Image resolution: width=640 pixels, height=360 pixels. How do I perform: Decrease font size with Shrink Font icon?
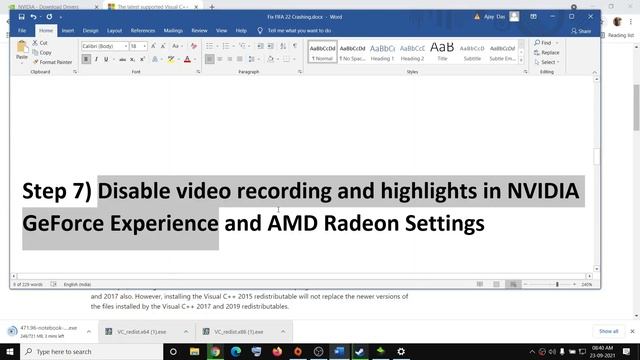[x=163, y=46]
